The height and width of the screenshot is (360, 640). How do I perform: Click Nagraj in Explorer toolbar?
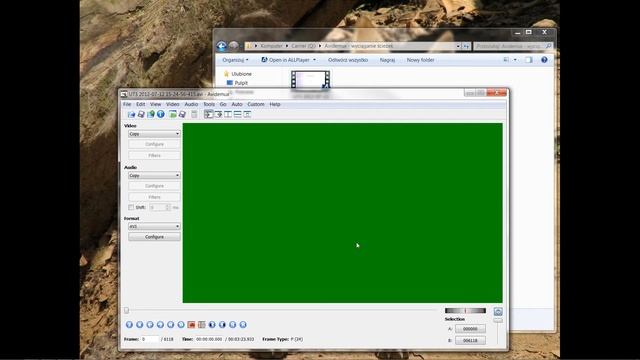[x=387, y=60]
